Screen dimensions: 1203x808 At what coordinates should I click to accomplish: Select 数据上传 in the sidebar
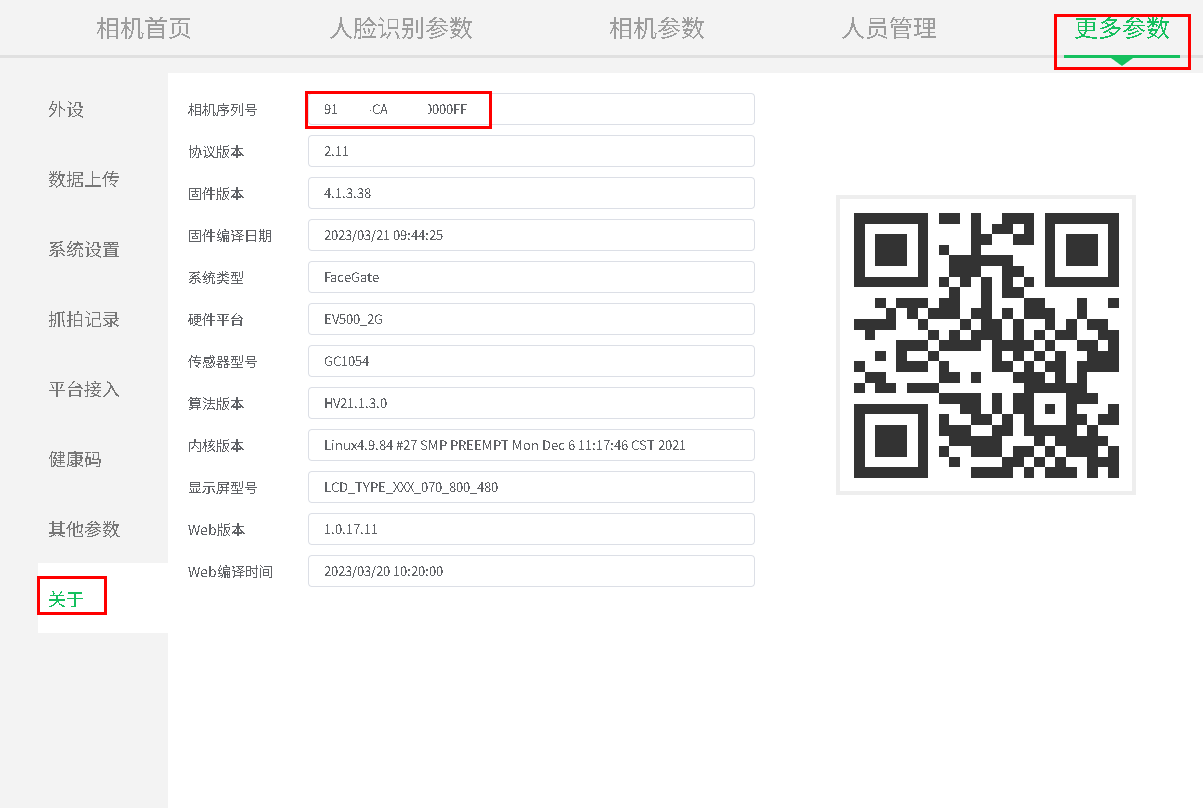84,179
